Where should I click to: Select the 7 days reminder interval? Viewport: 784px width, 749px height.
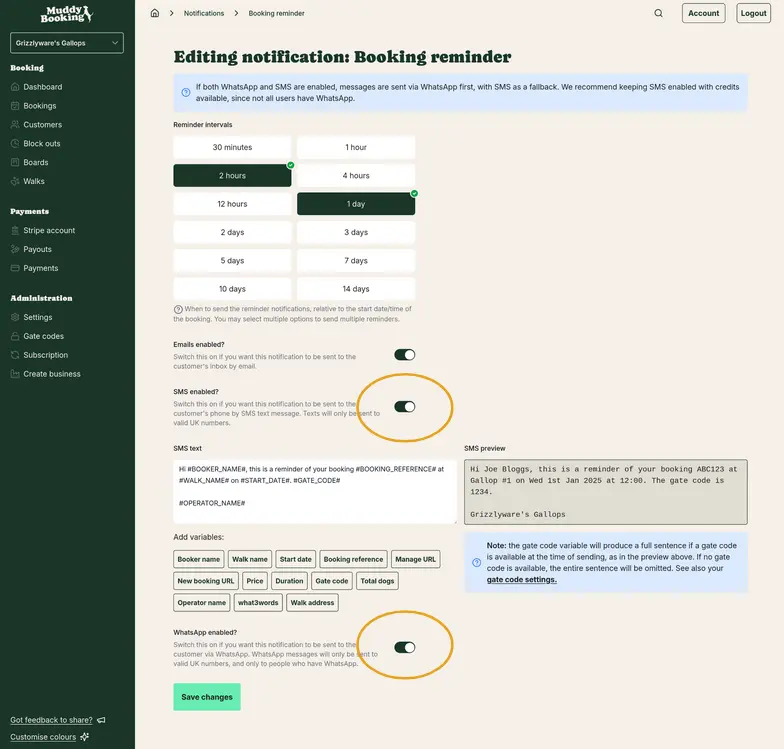[x=356, y=260]
